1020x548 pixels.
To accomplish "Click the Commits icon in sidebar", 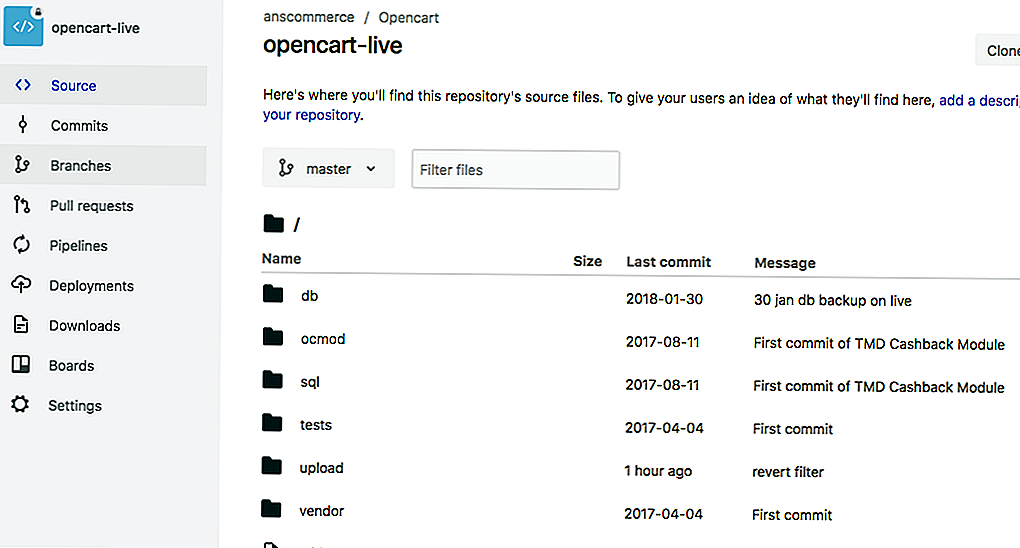I will pos(22,126).
